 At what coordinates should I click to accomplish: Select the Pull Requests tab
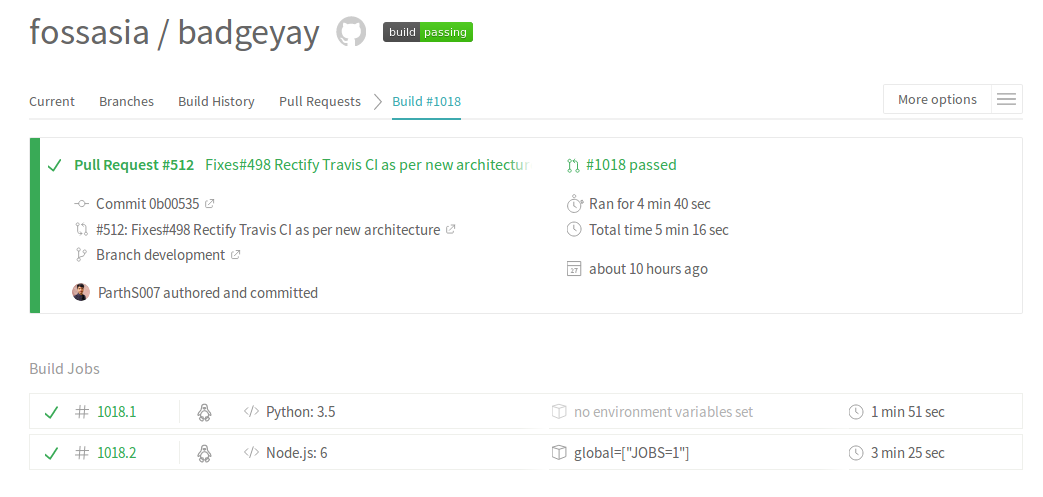pyautogui.click(x=320, y=101)
